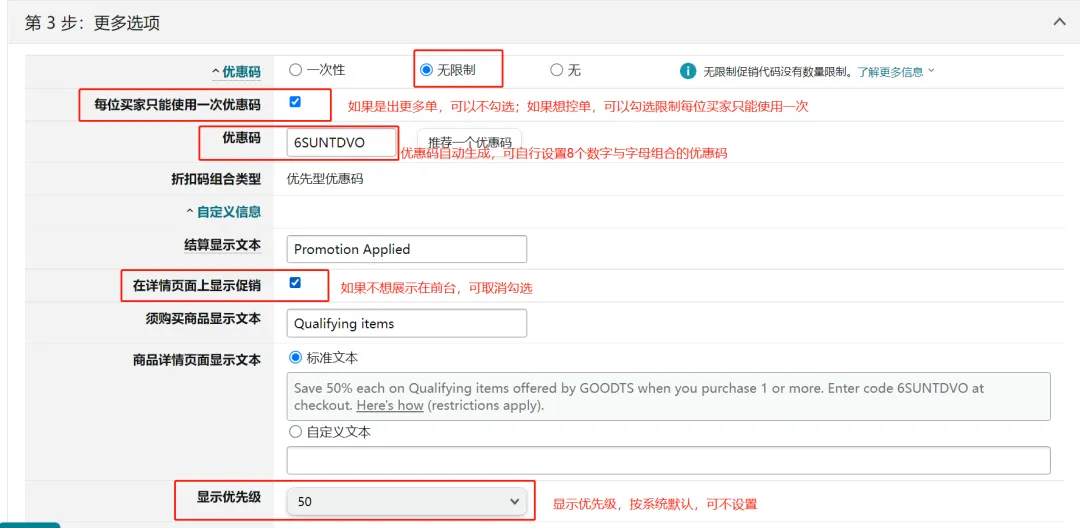1080x528 pixels.
Task: Collapse the 优惠码 section heading
Action: (236, 71)
